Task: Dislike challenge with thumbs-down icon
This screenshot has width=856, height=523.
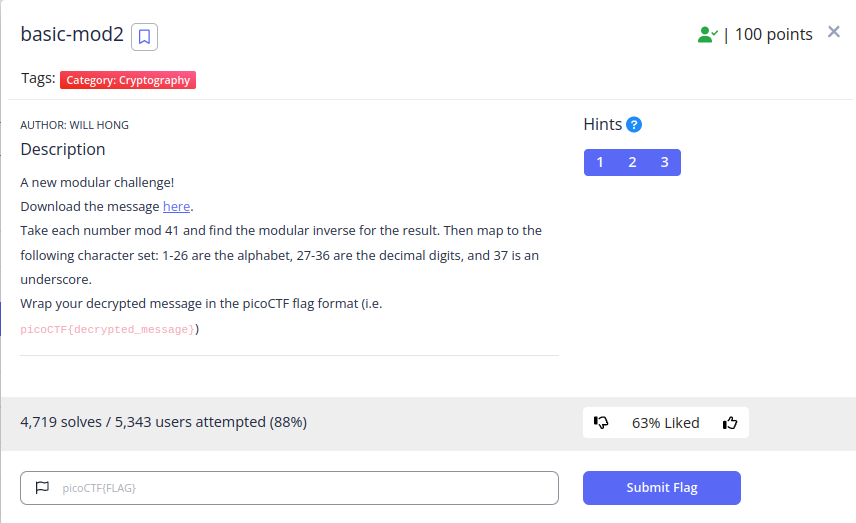Action: (601, 422)
